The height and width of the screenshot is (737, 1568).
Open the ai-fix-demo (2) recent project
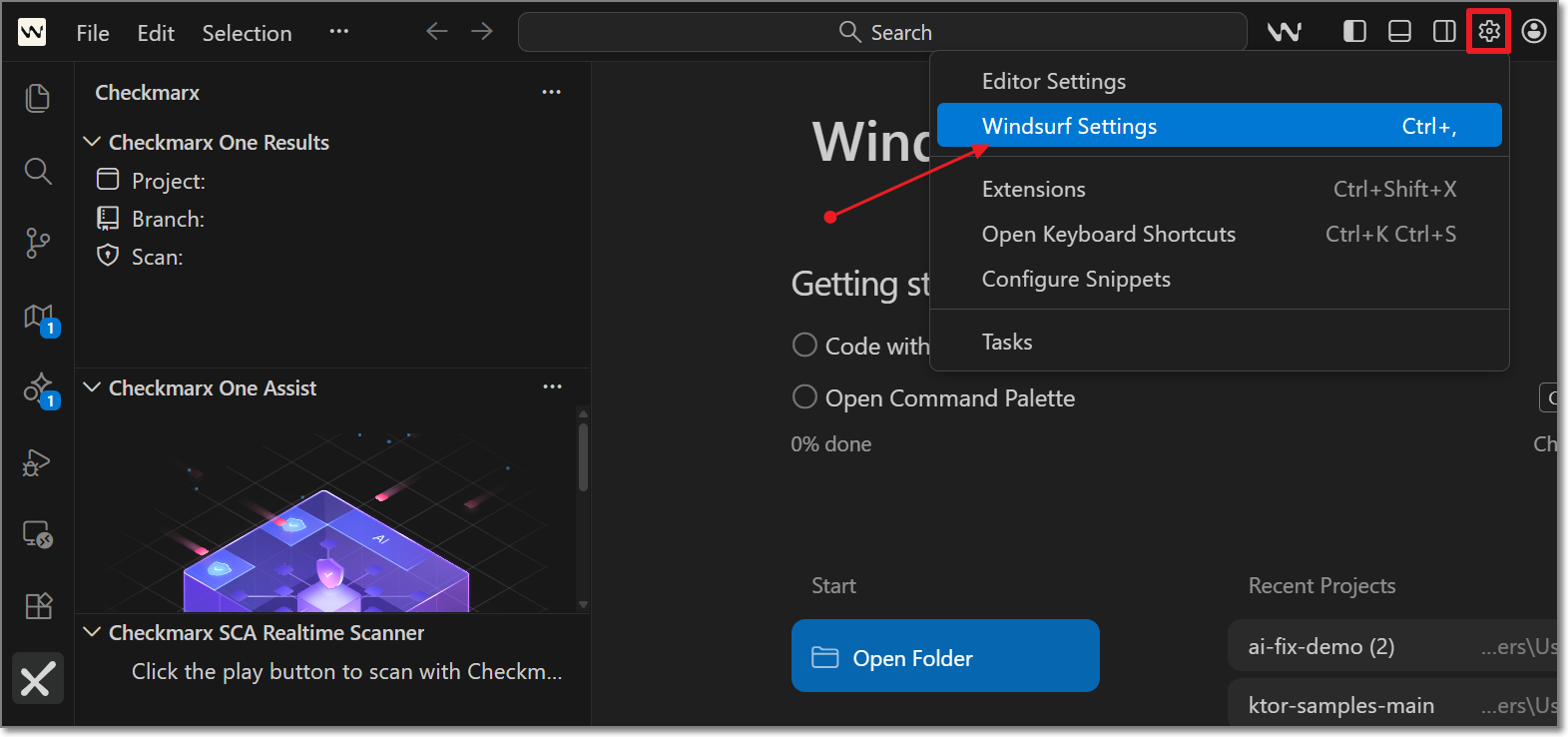(1320, 647)
